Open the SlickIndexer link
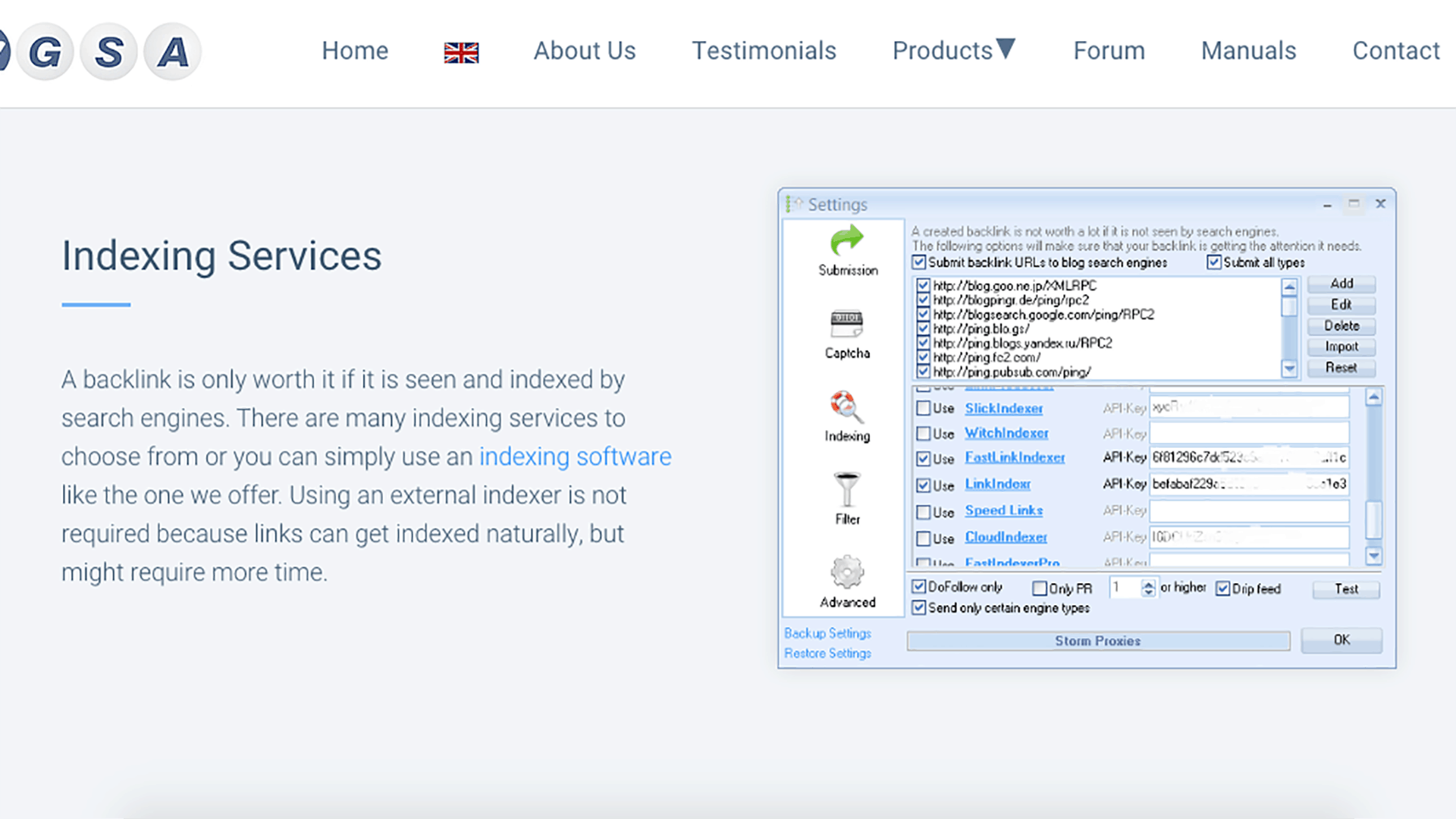The image size is (1456, 819). point(1003,409)
